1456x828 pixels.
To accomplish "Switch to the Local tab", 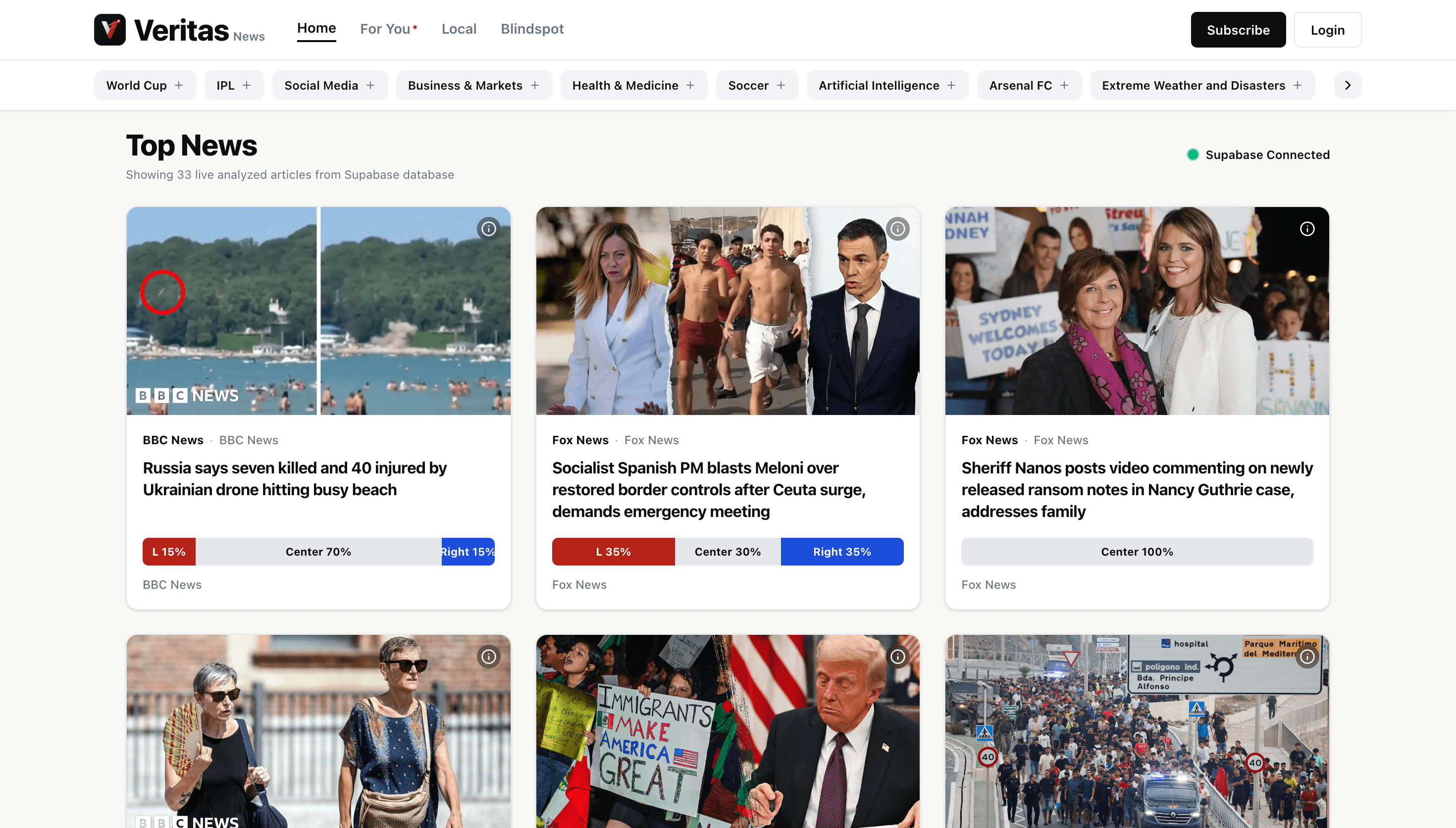I will [x=459, y=28].
